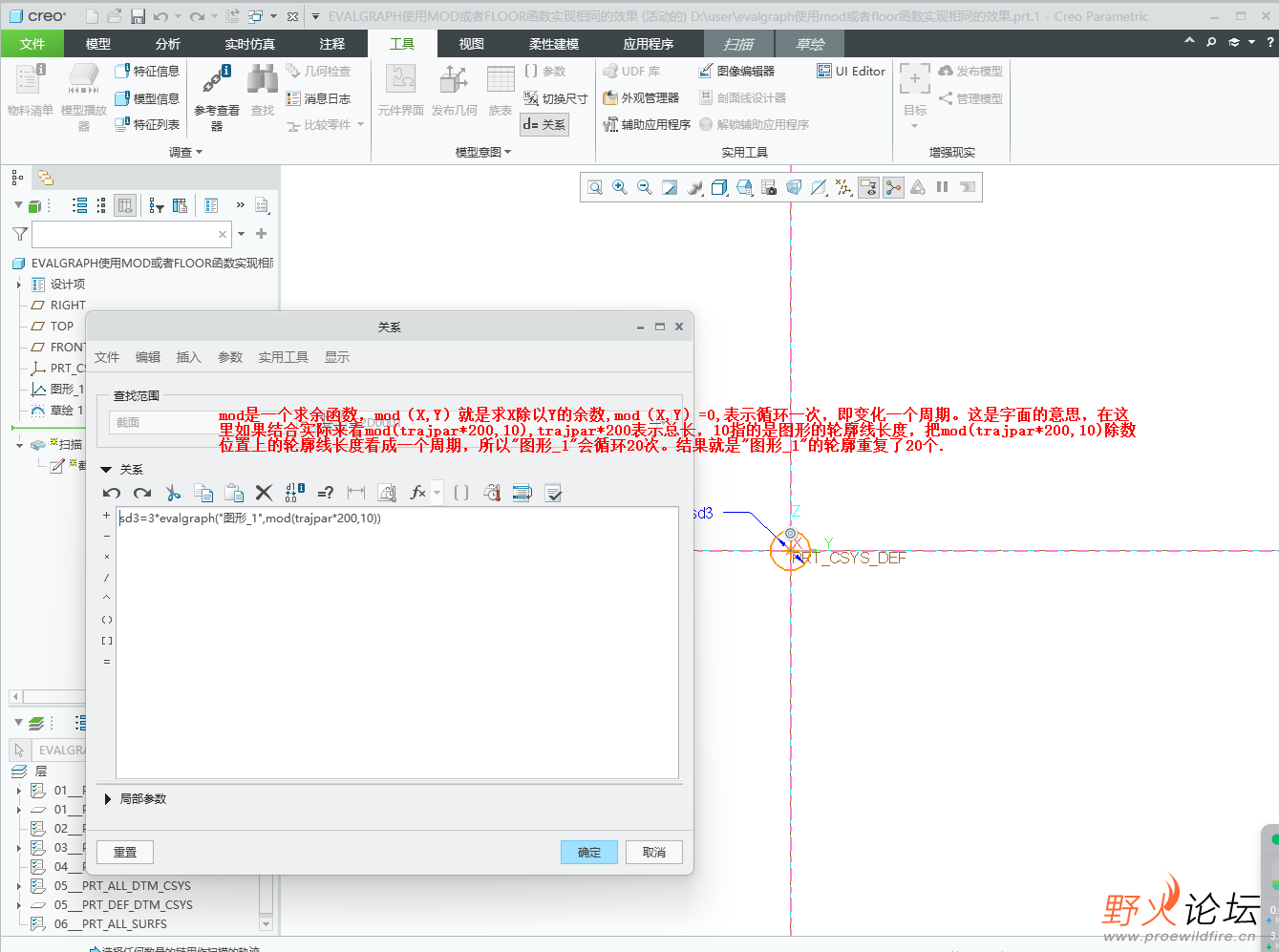
Task: Open the Utilities menu in Relations dialog
Action: click(284, 357)
